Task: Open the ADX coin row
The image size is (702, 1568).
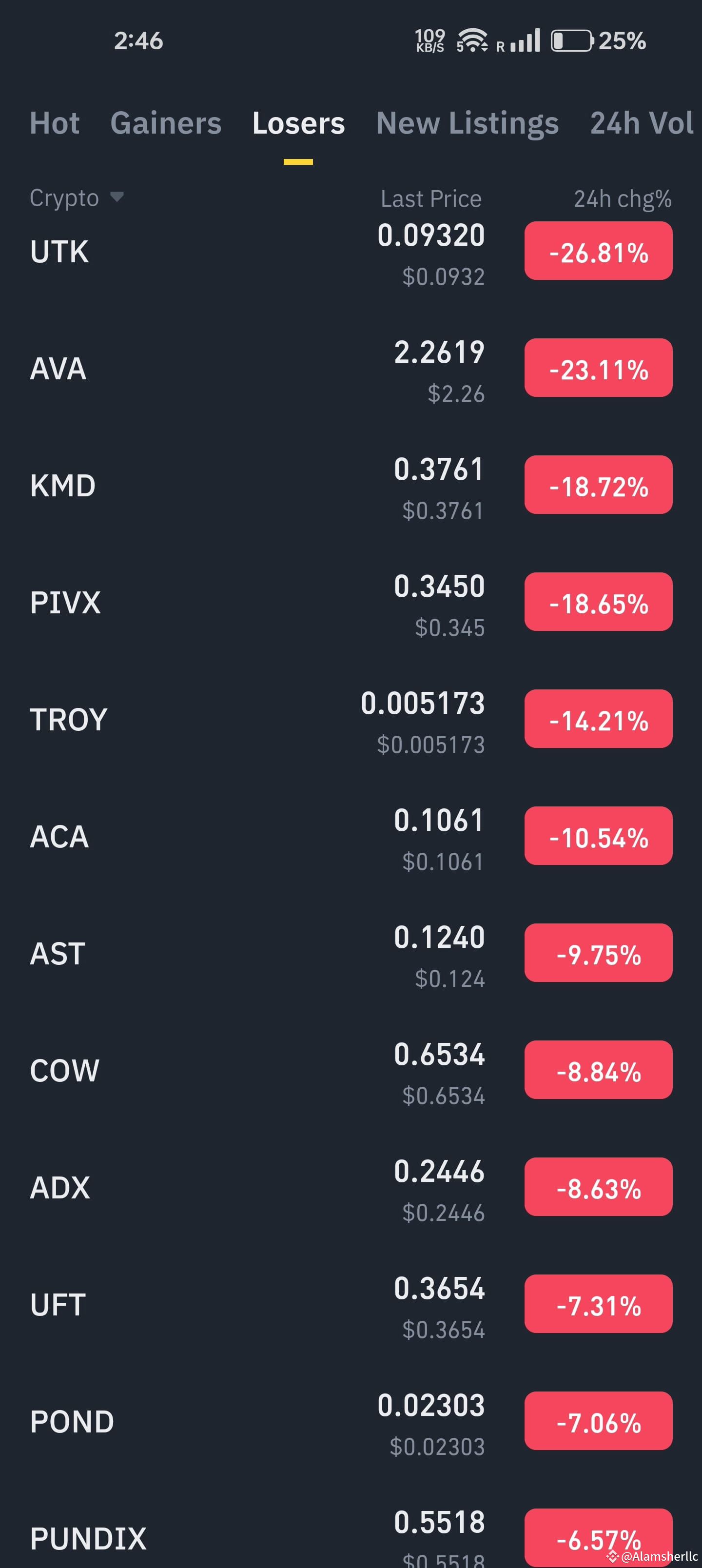Action: coord(351,1188)
